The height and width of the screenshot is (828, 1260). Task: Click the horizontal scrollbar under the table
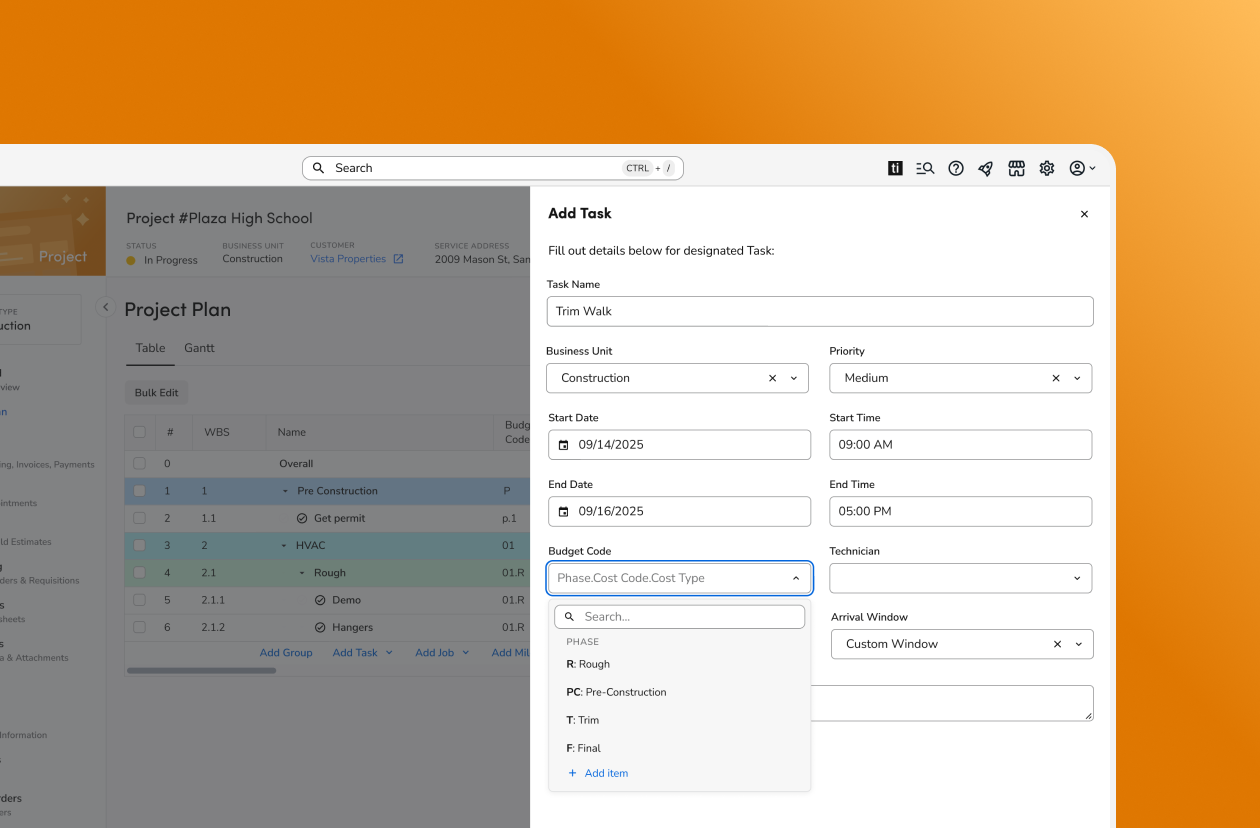click(x=201, y=671)
